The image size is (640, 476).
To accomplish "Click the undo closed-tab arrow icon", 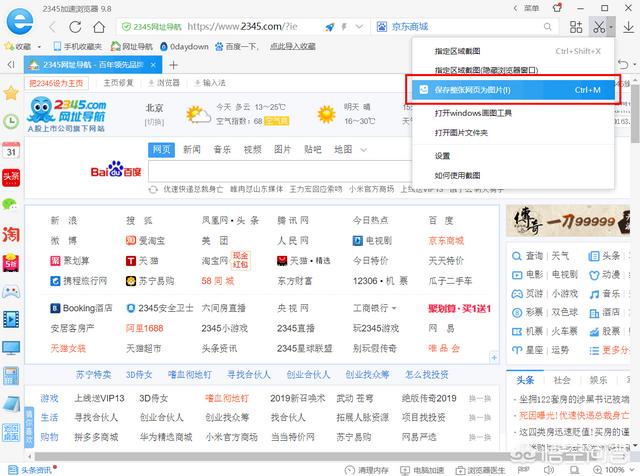I will (x=623, y=65).
